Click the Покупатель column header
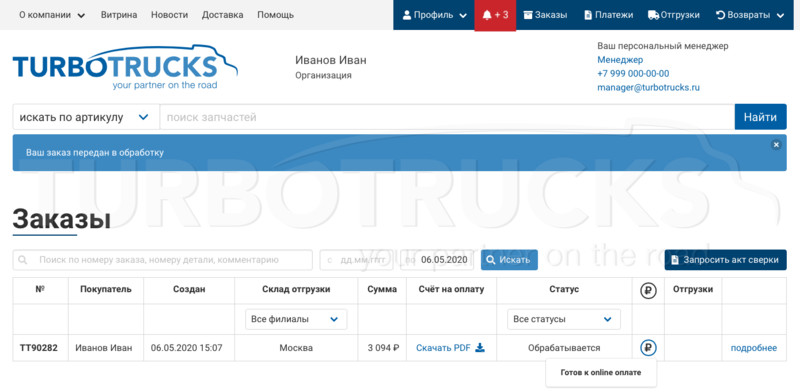 click(x=106, y=289)
